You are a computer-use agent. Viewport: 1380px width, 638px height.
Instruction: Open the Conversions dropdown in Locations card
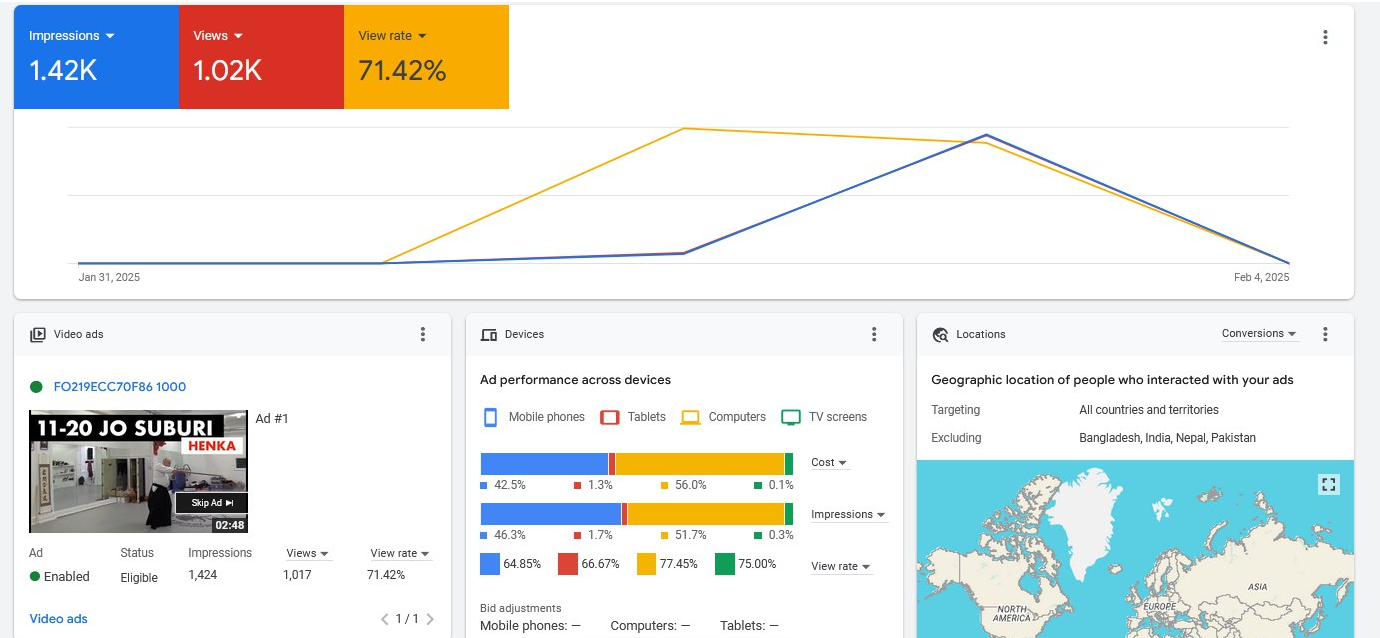(1259, 334)
